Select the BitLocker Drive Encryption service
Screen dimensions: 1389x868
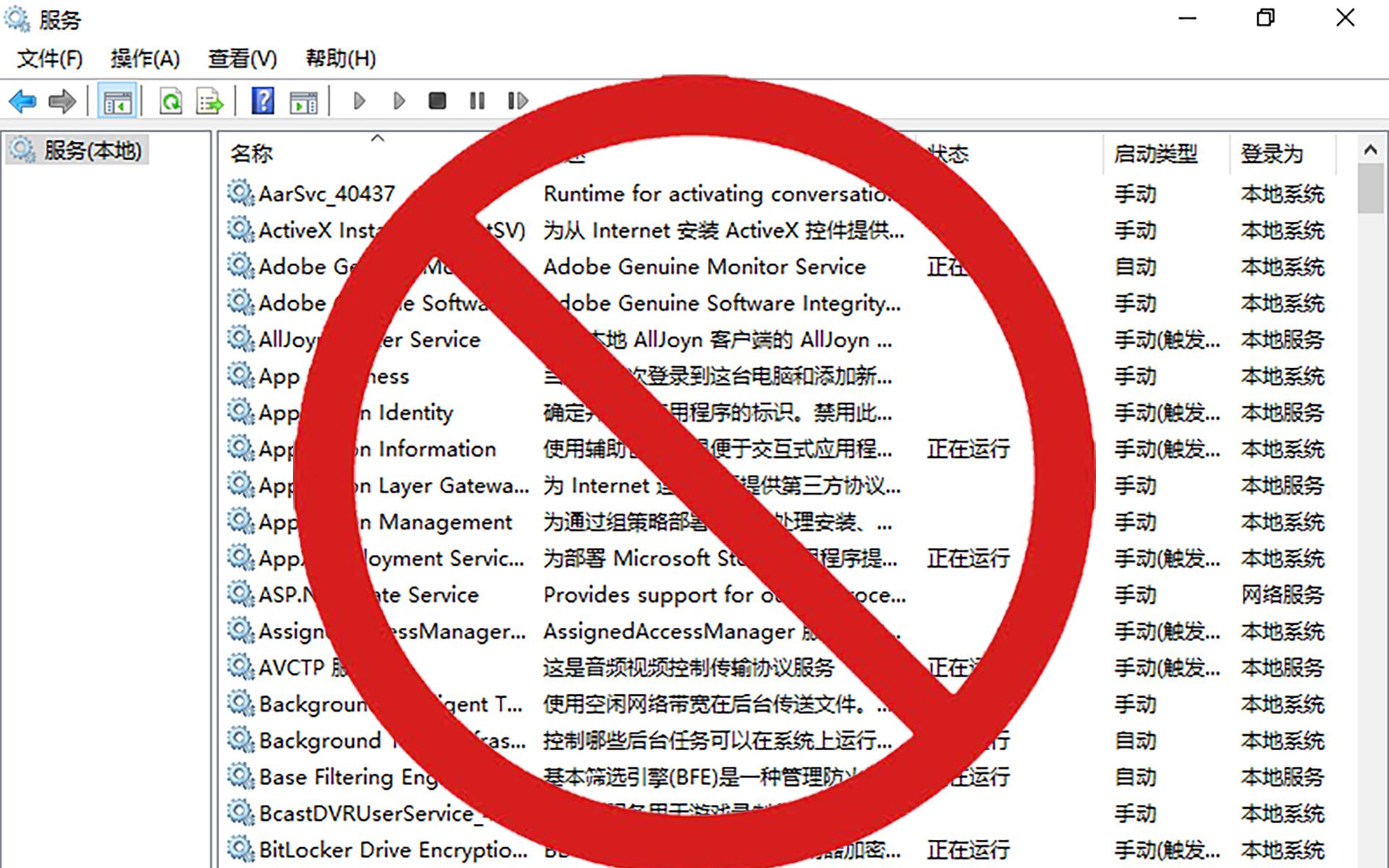(392, 849)
